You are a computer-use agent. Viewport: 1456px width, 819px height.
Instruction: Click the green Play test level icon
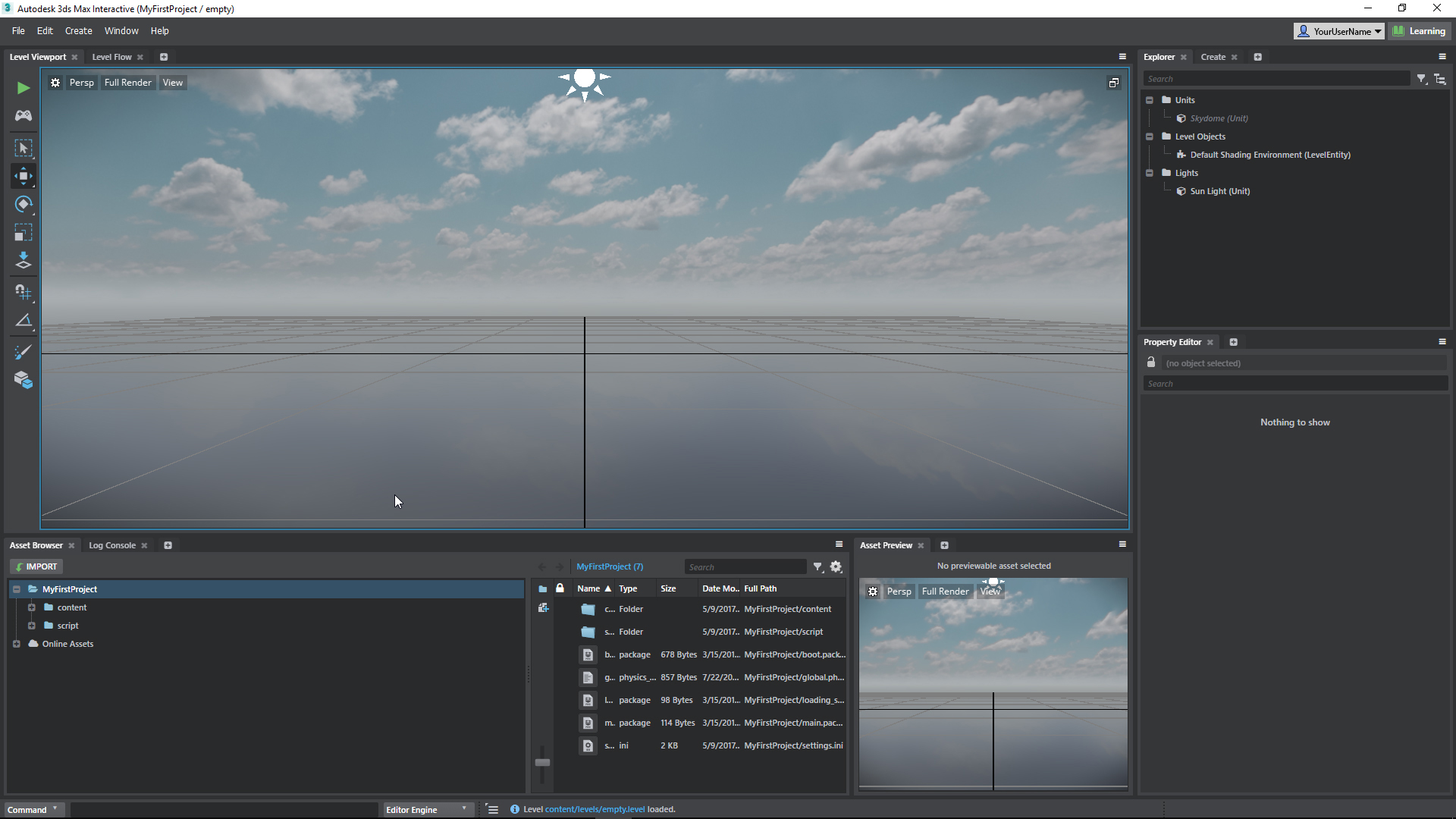point(24,88)
